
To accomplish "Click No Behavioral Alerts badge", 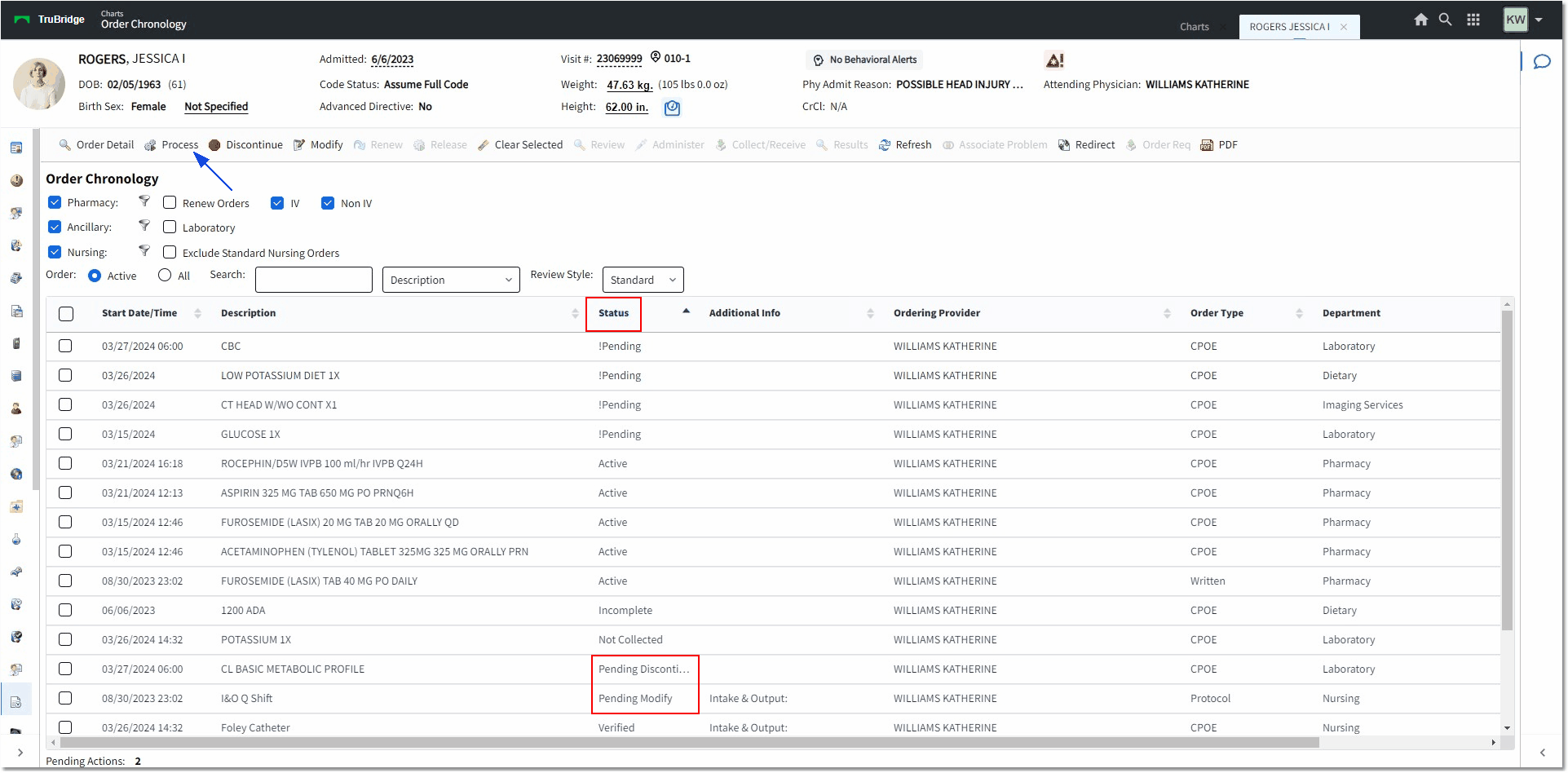I will [865, 60].
